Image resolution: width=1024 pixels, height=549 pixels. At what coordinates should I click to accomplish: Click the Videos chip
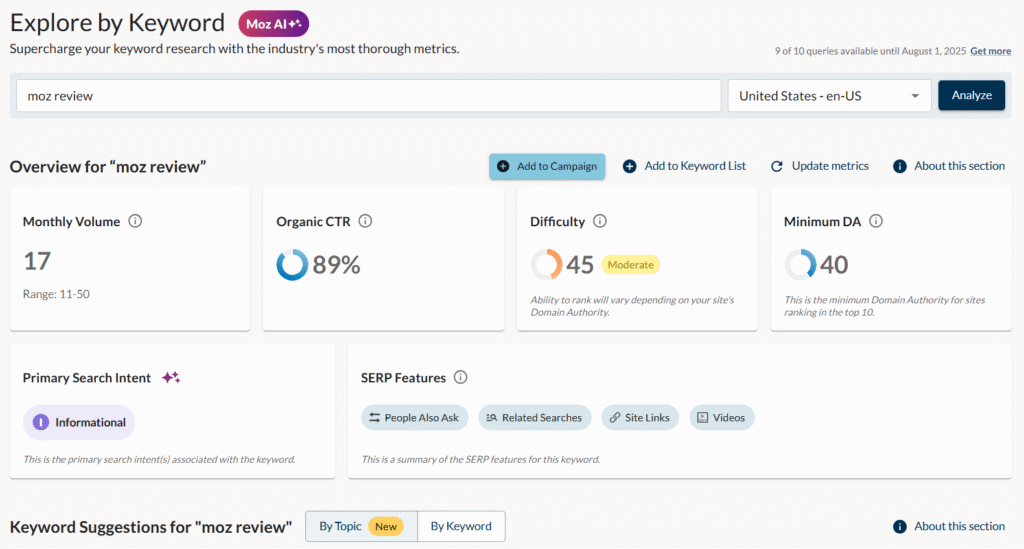click(722, 418)
